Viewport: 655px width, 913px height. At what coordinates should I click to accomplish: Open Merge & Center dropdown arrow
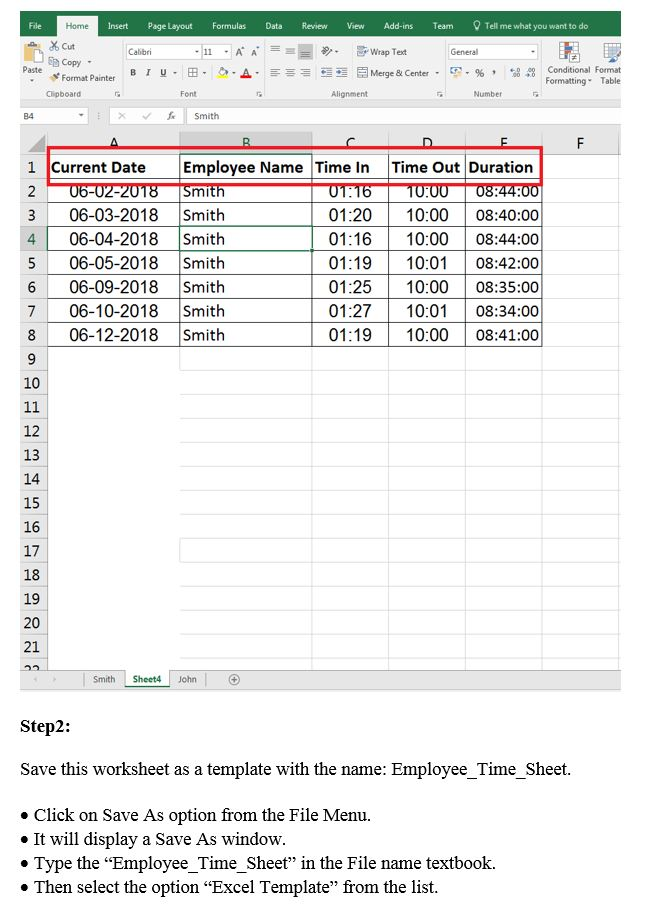[x=437, y=73]
